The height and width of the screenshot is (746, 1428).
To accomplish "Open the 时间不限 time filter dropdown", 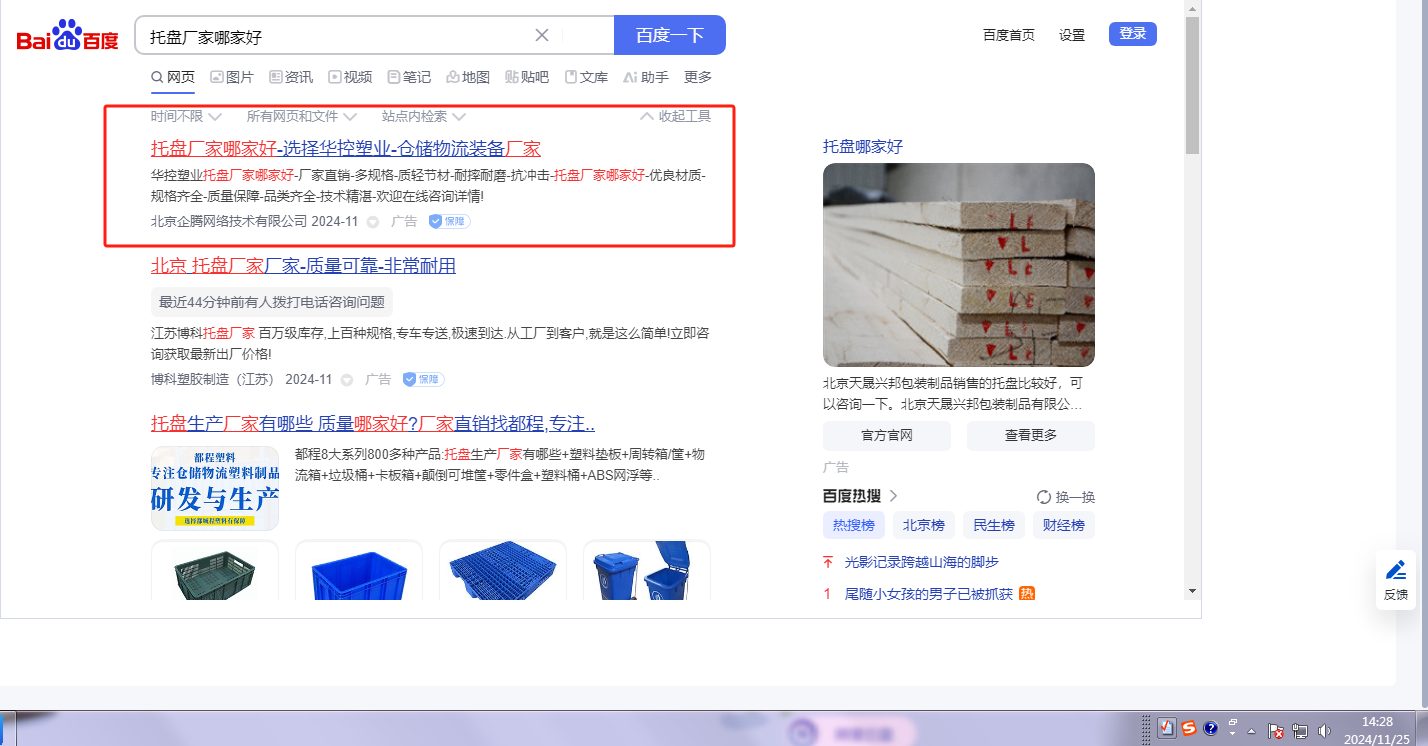I will pyautogui.click(x=186, y=116).
